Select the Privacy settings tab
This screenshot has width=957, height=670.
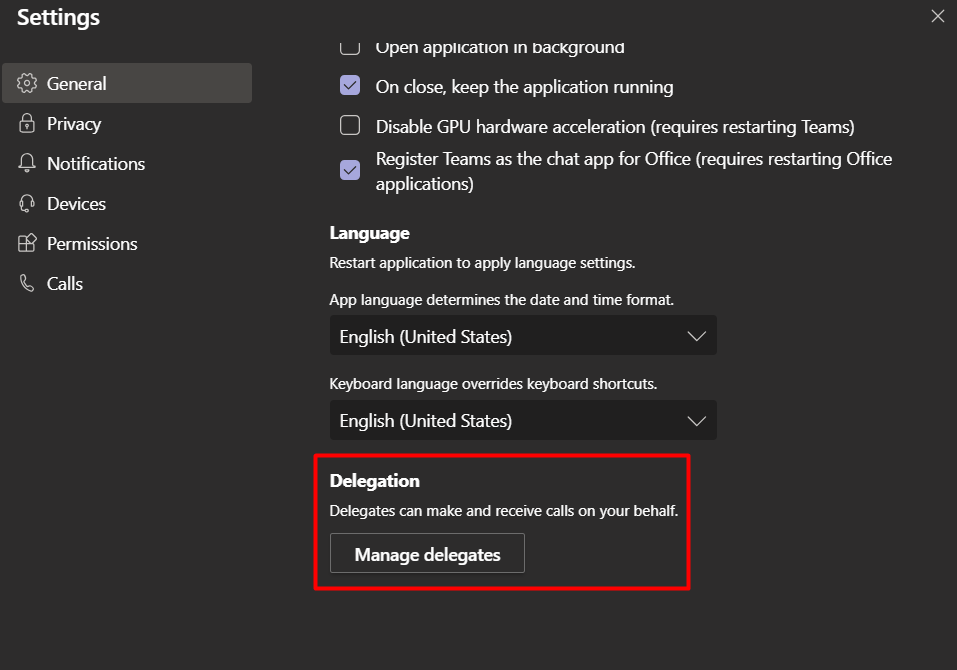tap(127, 123)
